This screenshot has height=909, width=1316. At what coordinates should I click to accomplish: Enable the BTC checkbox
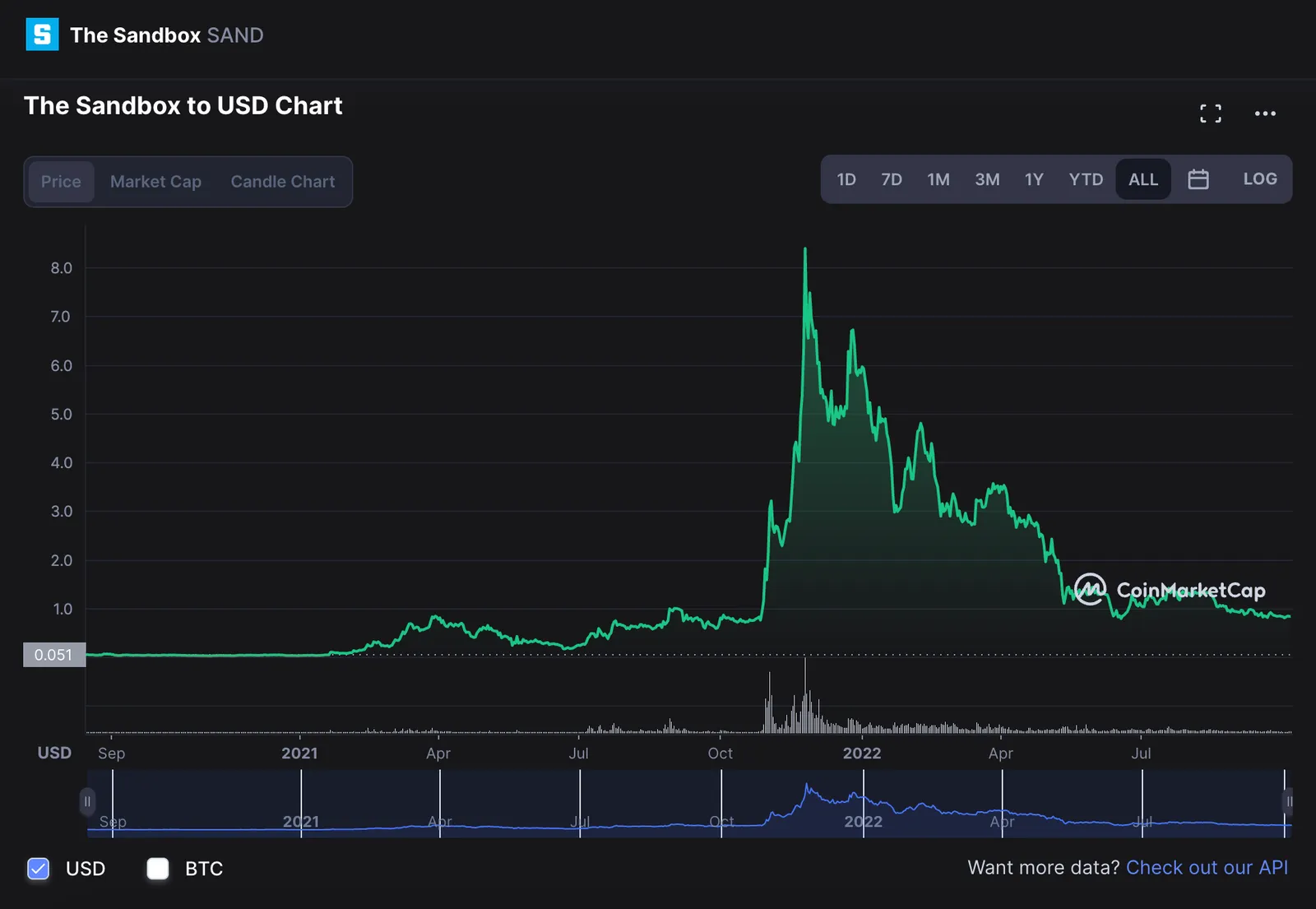click(157, 869)
